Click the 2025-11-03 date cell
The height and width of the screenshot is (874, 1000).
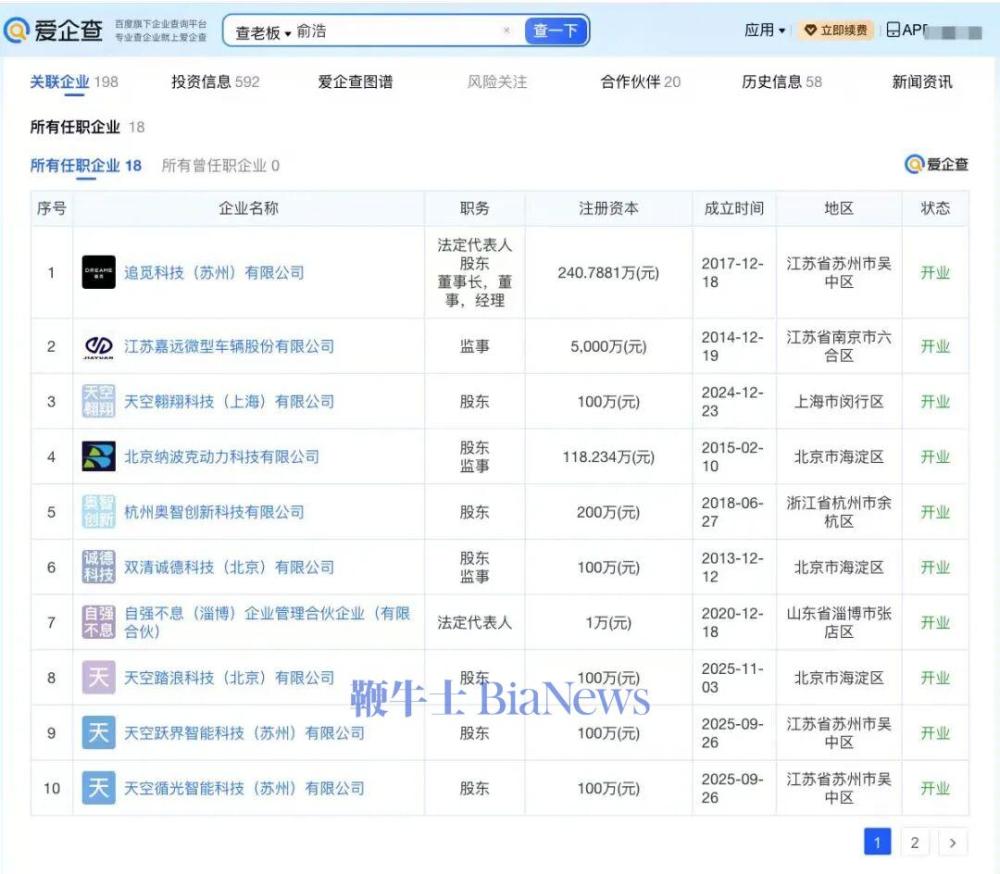point(732,678)
